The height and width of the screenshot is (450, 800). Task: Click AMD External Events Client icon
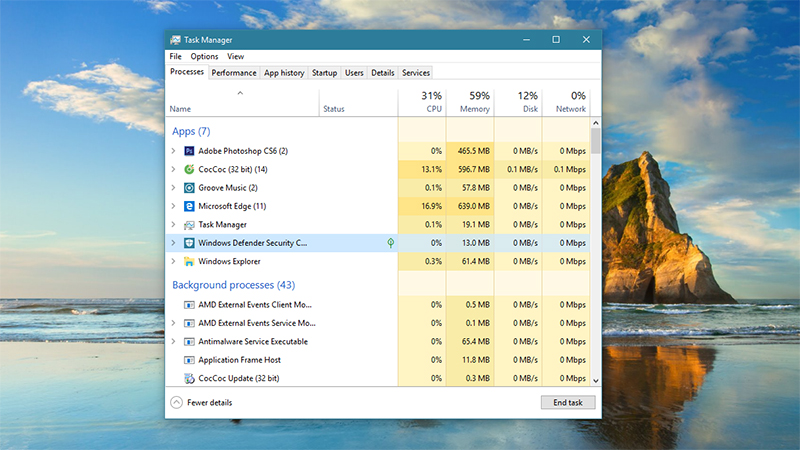189,305
